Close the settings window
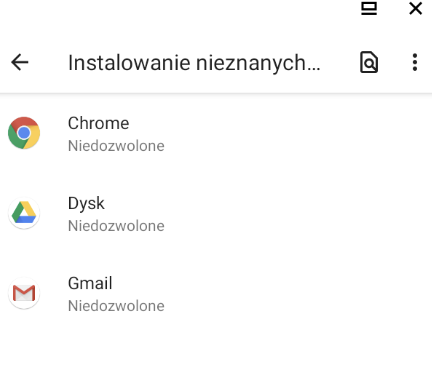 coord(415,9)
